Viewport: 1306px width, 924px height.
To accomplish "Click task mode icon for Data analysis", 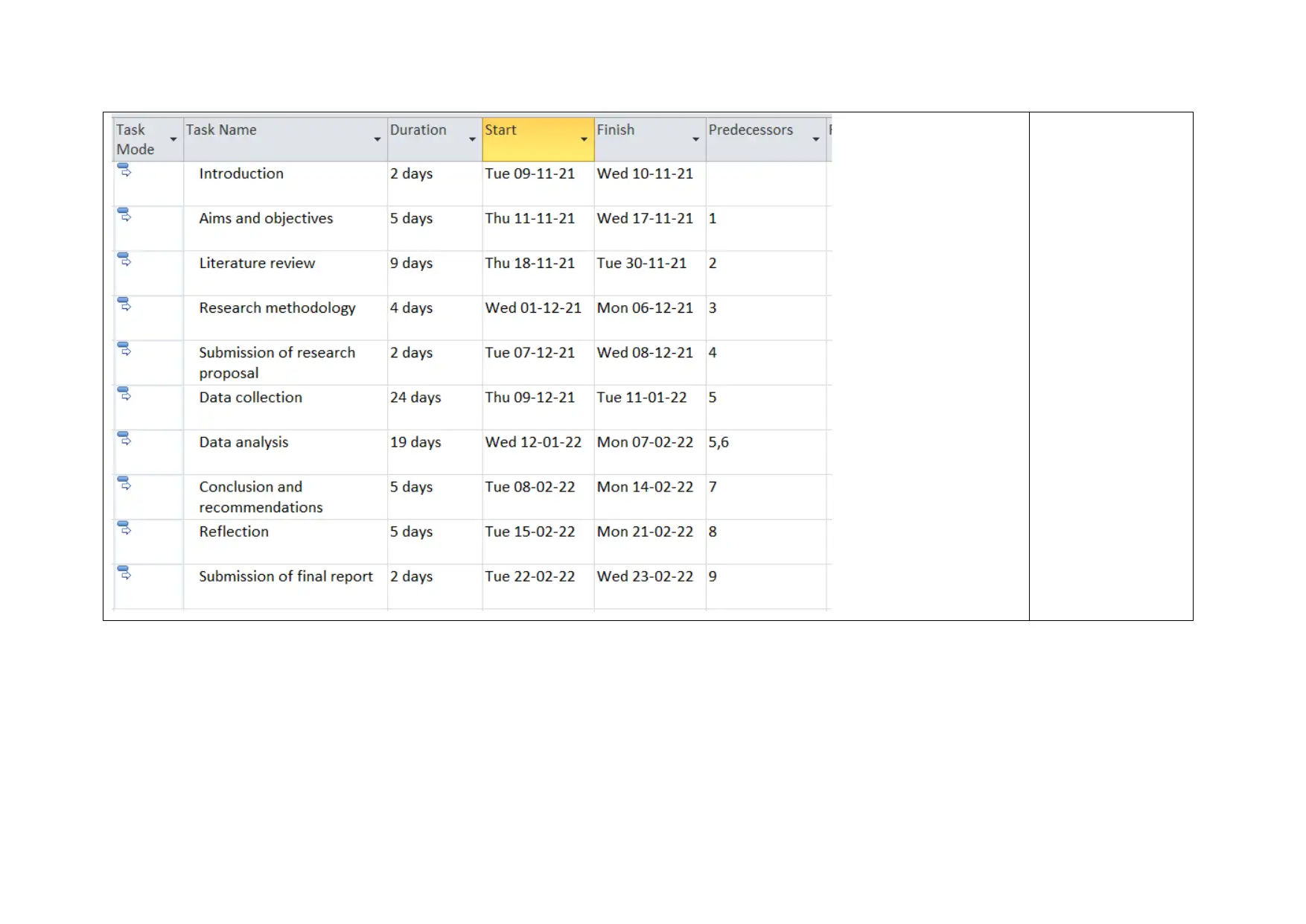I will 124,439.
